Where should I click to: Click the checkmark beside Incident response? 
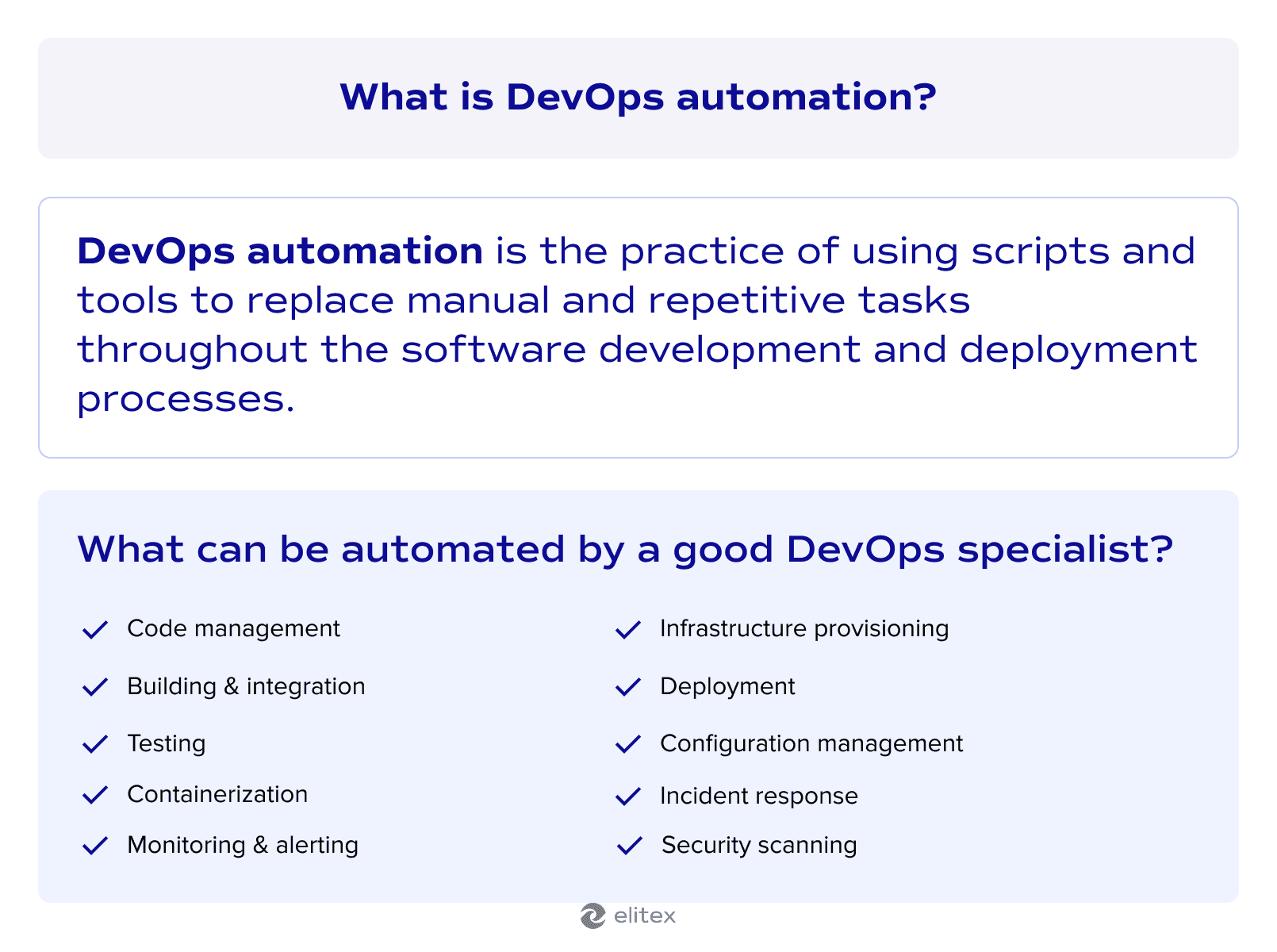pyautogui.click(x=628, y=796)
